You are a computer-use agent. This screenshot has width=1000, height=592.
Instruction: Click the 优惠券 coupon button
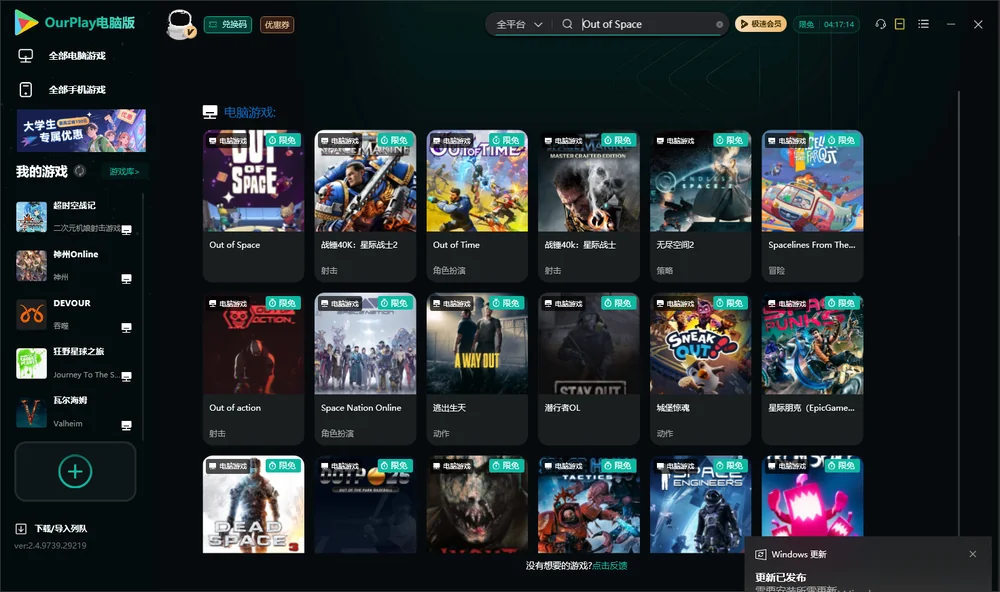pos(277,25)
